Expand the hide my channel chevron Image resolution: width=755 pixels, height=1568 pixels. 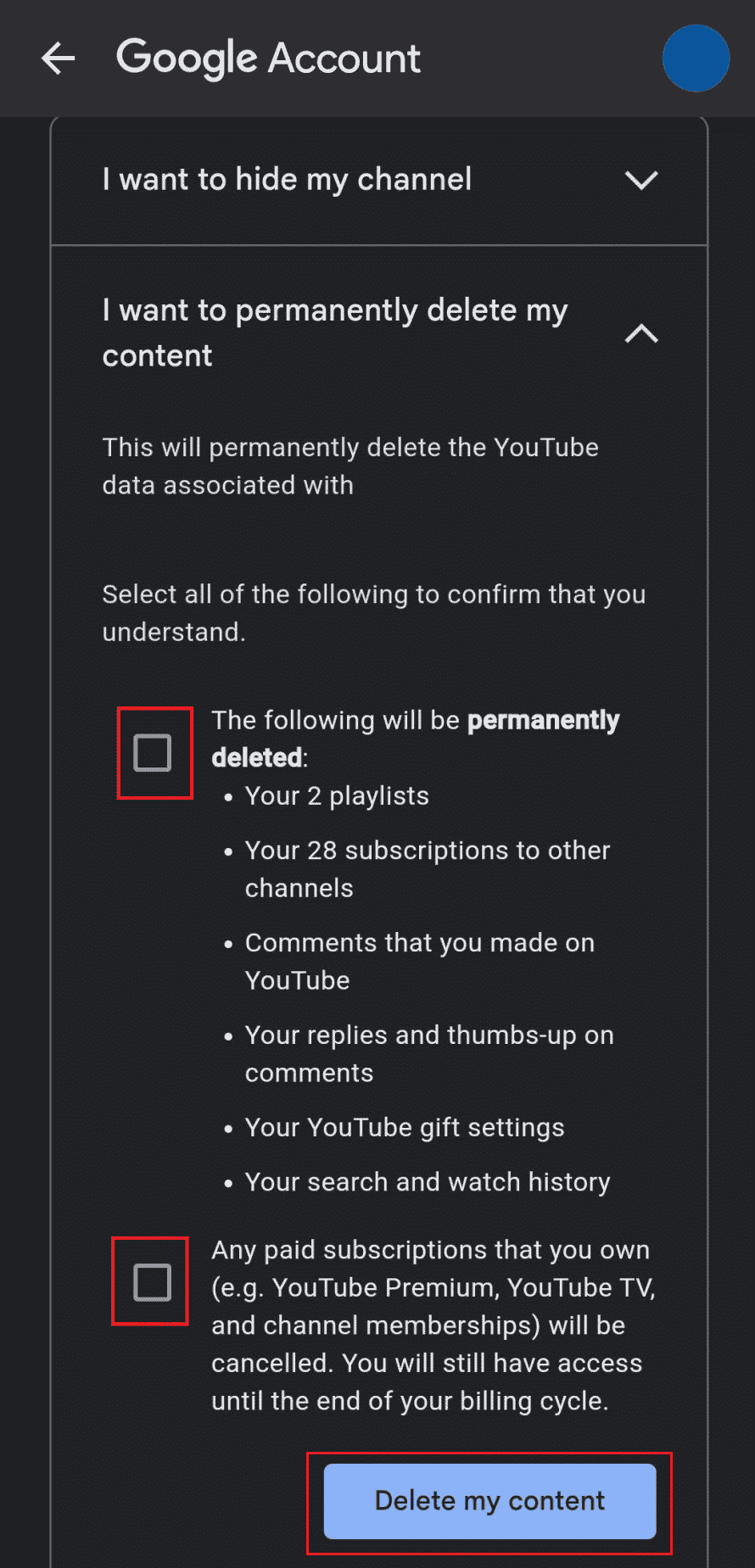[x=641, y=180]
